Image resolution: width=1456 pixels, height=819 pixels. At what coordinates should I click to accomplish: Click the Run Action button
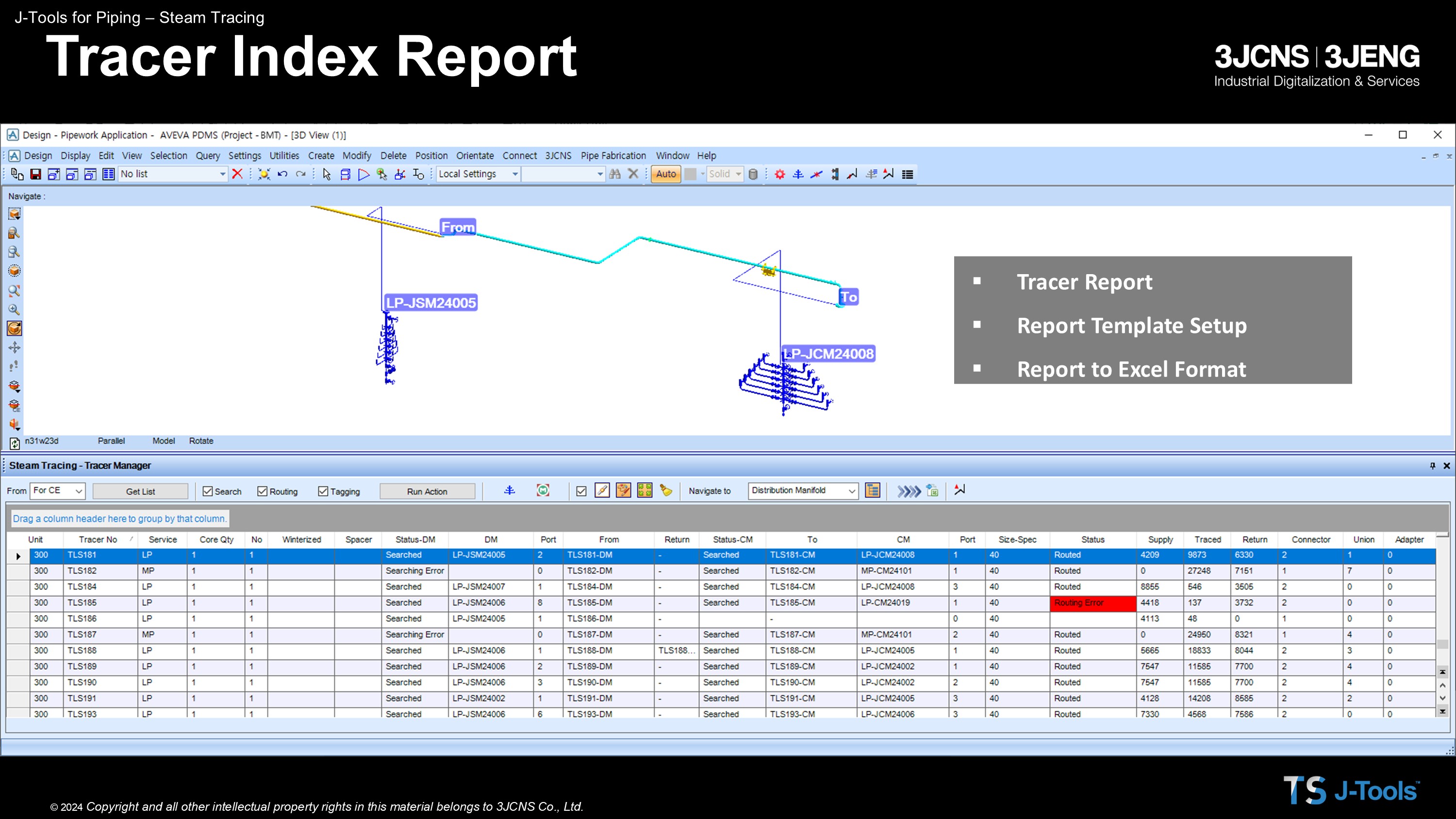pyautogui.click(x=427, y=491)
